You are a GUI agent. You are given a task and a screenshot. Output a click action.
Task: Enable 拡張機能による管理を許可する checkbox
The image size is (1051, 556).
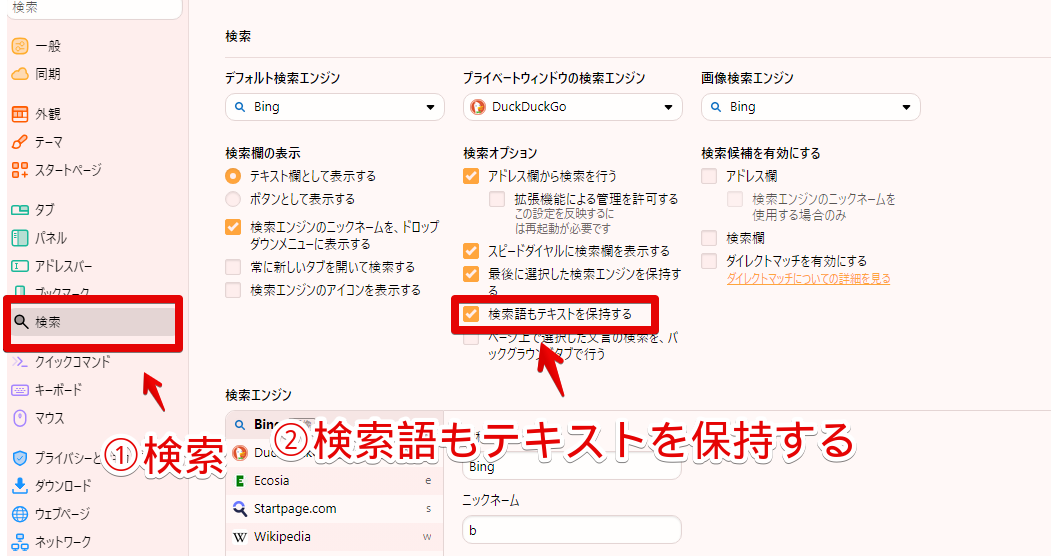click(x=497, y=199)
